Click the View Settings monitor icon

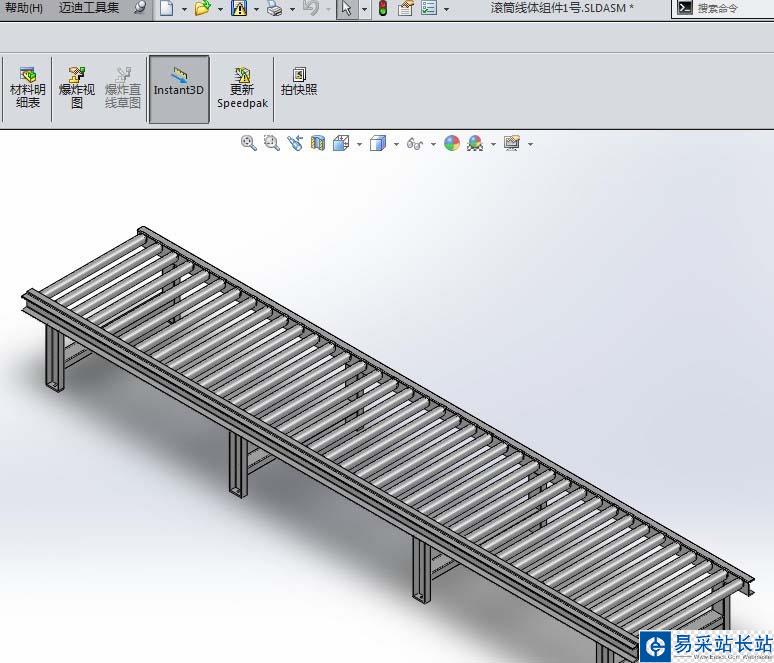click(x=512, y=143)
